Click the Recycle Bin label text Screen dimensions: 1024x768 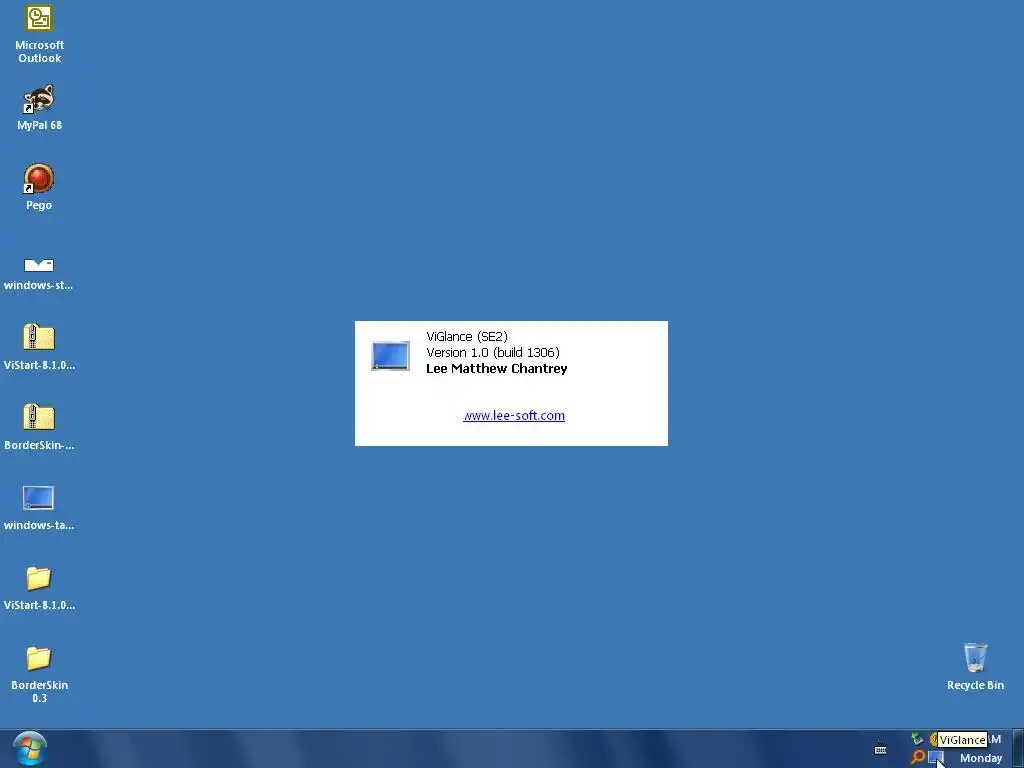tap(975, 685)
